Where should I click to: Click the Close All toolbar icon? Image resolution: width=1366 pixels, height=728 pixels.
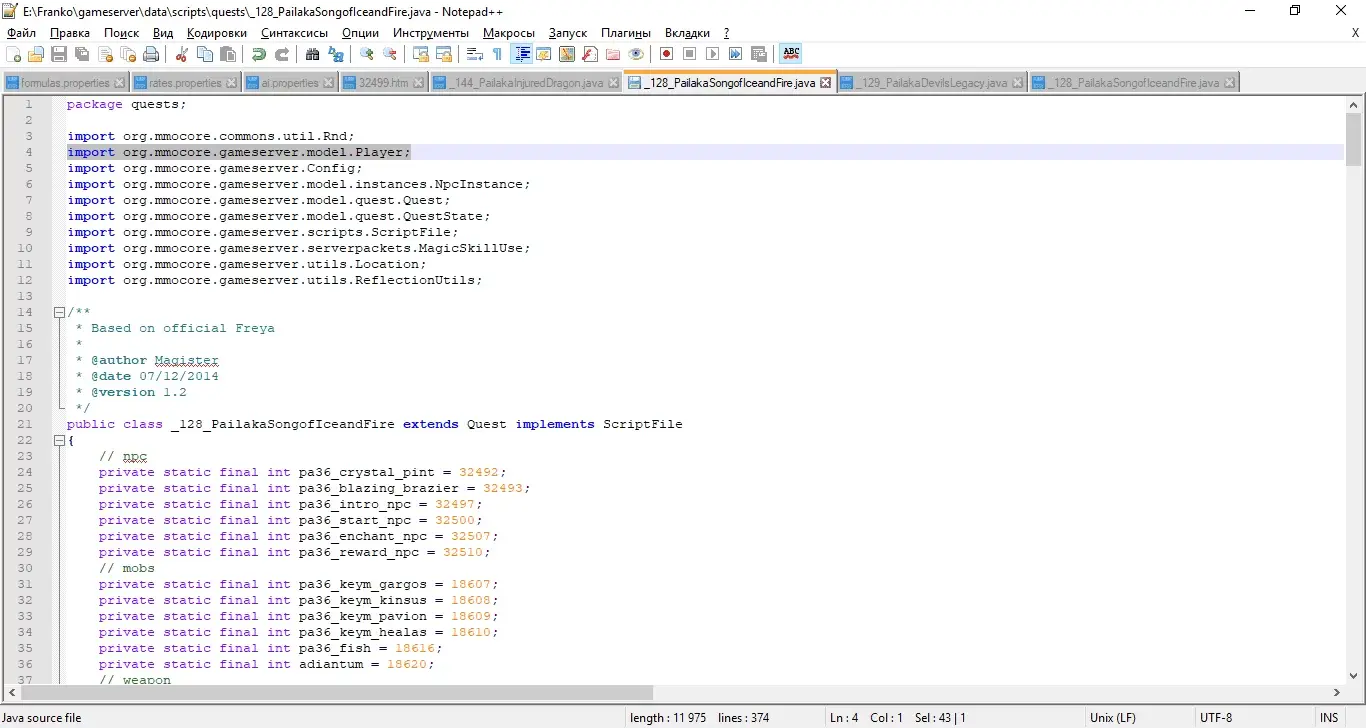pos(128,54)
